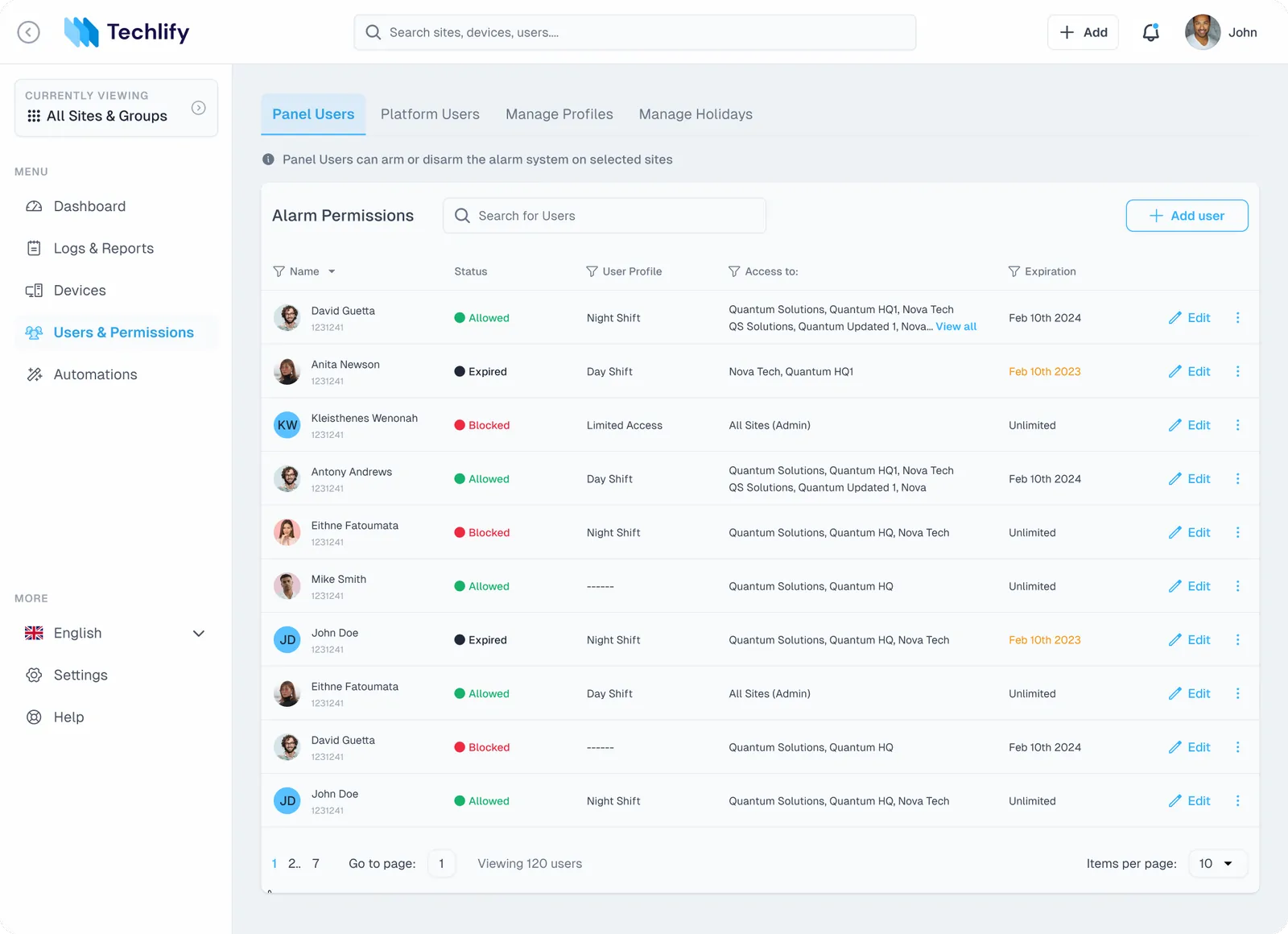
Task: Open more options for Mike Smith row
Action: 1238,586
